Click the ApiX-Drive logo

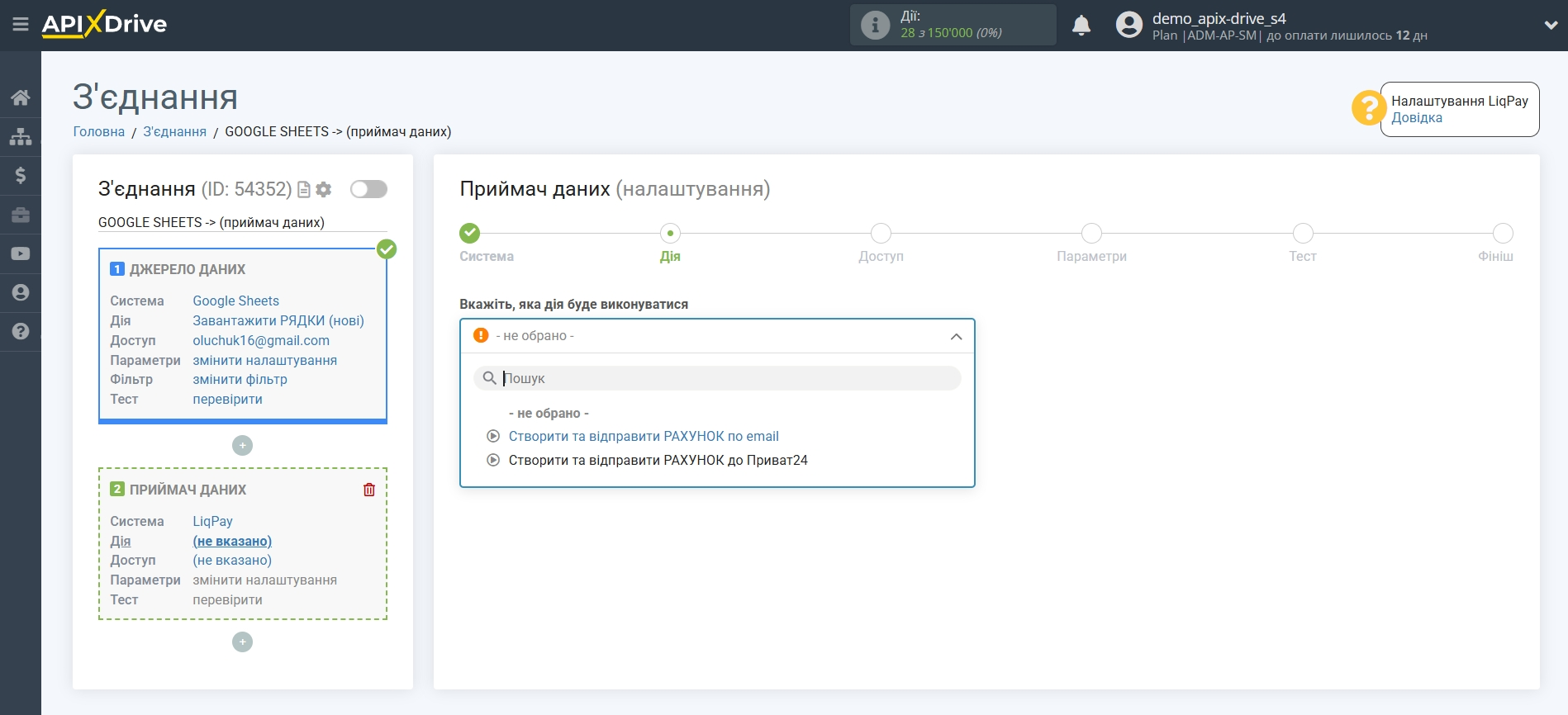pos(104,24)
